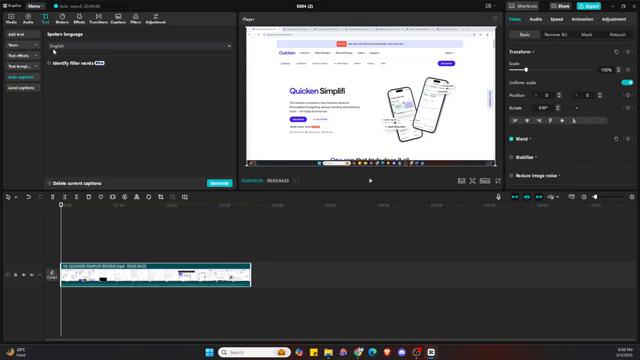
Task: Click the aspect ratio icon in the player
Action: pos(485,181)
